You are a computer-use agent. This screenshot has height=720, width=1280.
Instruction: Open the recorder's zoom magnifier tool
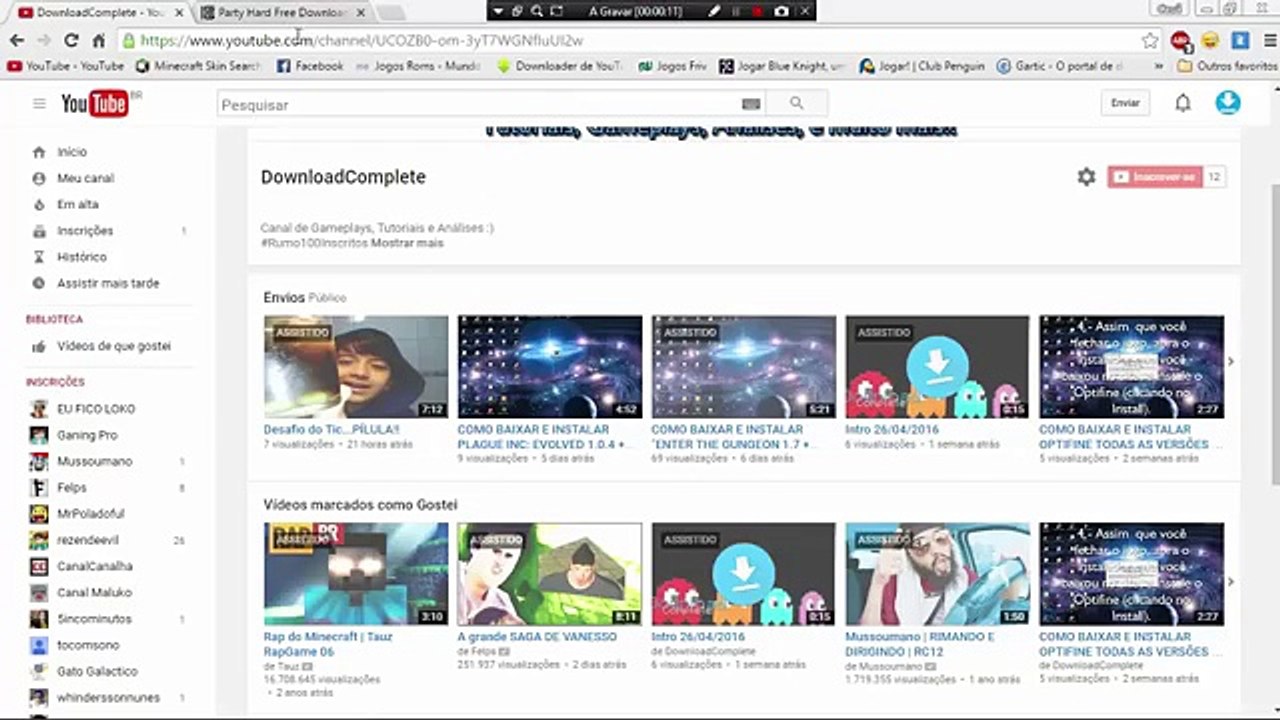pyautogui.click(x=537, y=11)
